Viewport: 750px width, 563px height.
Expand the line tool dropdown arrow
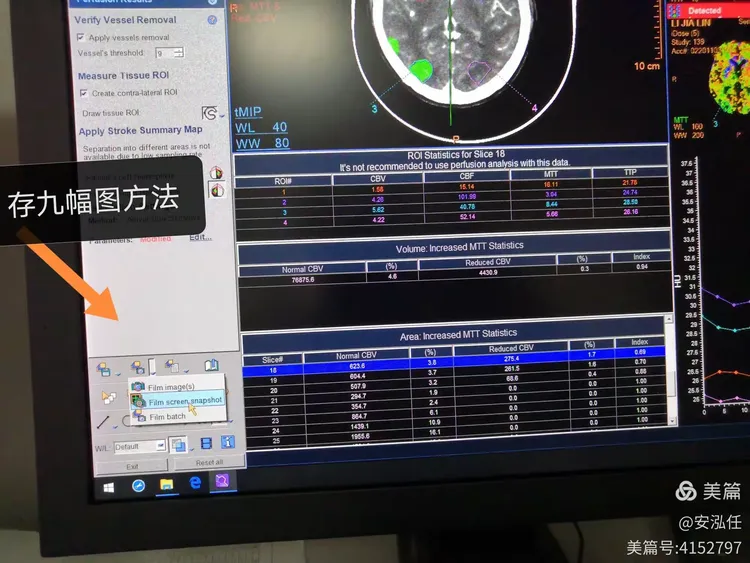(x=116, y=426)
